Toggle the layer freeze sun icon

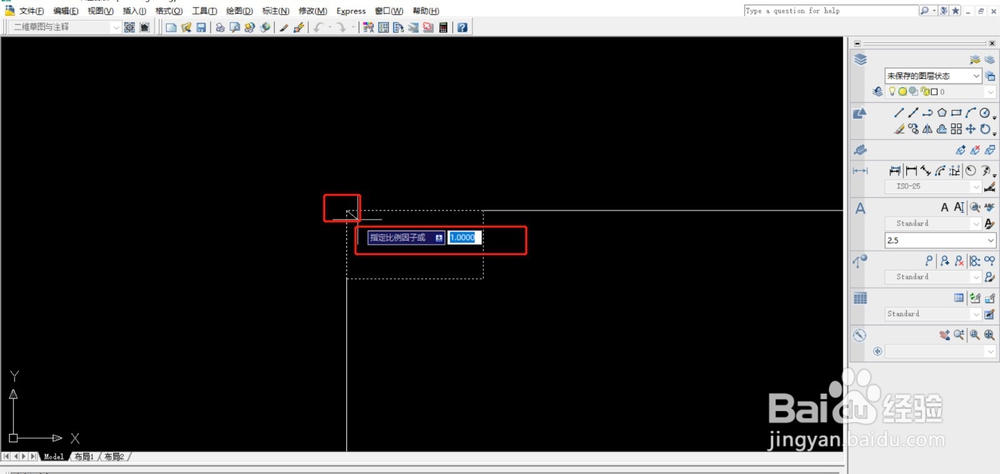(902, 92)
